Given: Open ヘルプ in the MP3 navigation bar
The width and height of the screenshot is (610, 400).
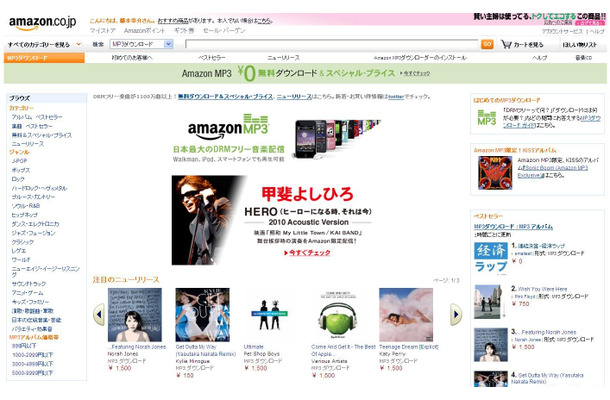Looking at the screenshot, I should [540, 58].
